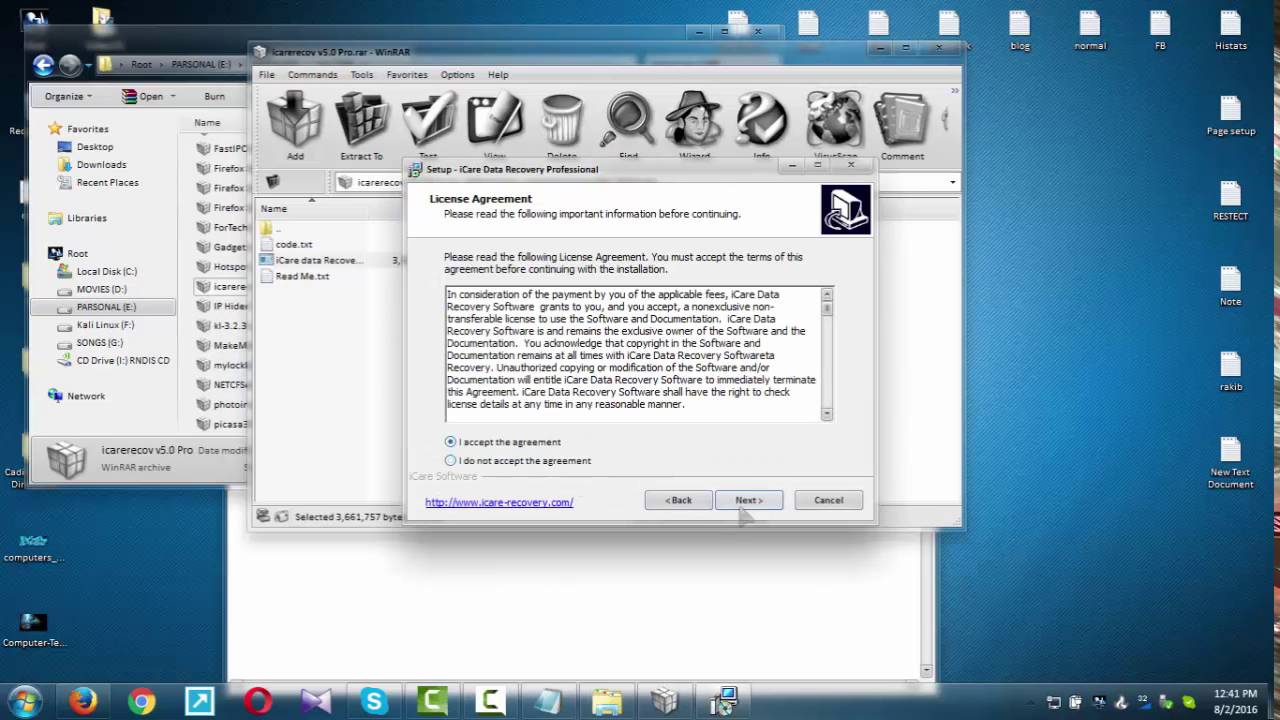This screenshot has height=720, width=1280.
Task: Click the Add icon in WinRAR toolbar
Action: pyautogui.click(x=295, y=125)
